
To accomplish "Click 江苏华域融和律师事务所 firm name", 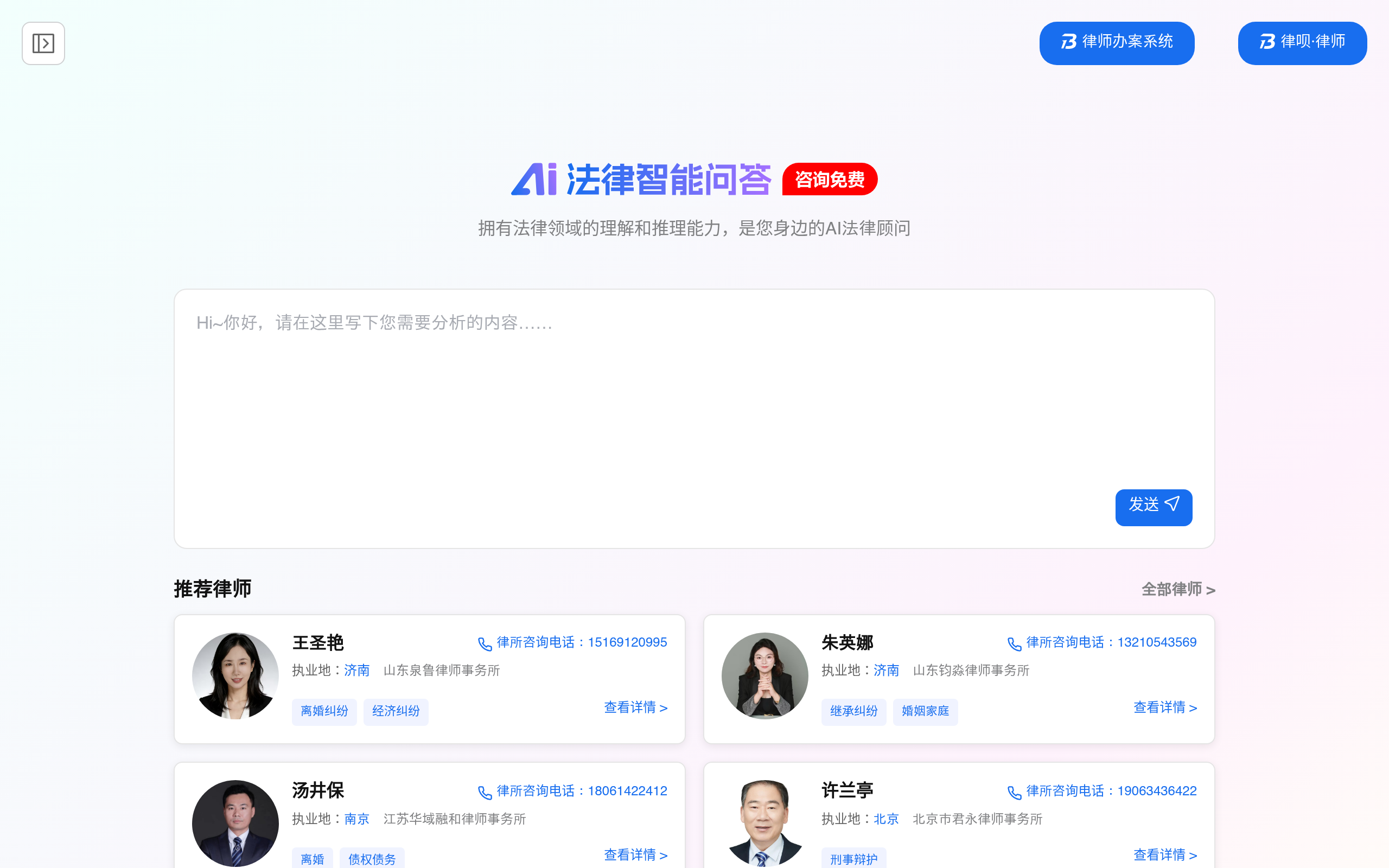I will pyautogui.click(x=455, y=819).
